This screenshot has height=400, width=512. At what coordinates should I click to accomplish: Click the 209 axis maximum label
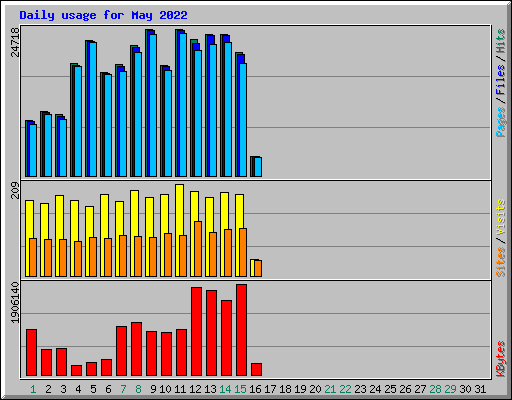tap(15, 190)
